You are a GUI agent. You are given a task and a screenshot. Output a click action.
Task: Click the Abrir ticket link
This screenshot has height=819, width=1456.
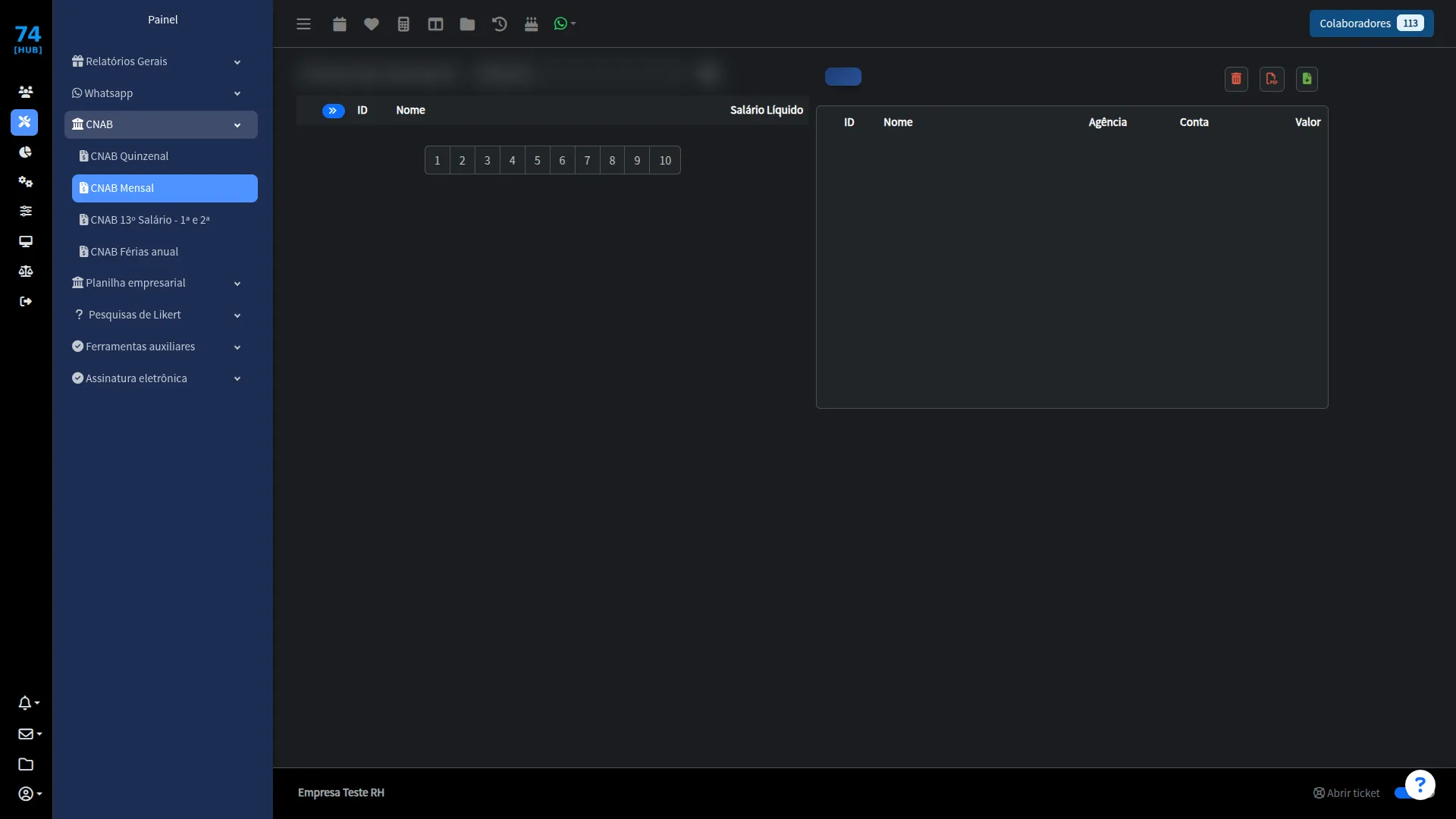[x=1347, y=793]
